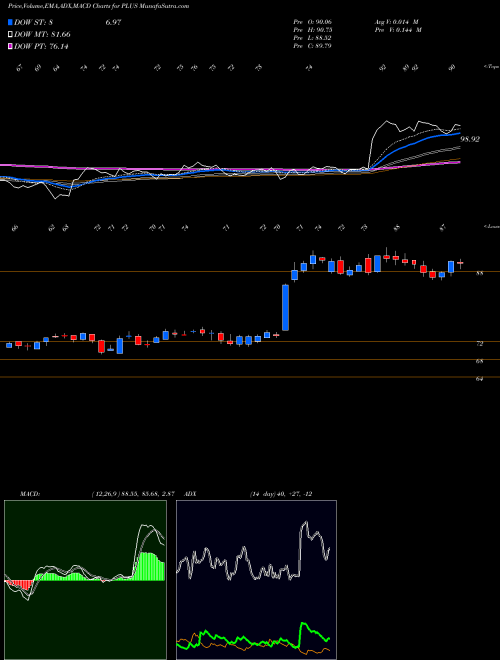Click the tall blue breakout candlestick

coord(285,308)
